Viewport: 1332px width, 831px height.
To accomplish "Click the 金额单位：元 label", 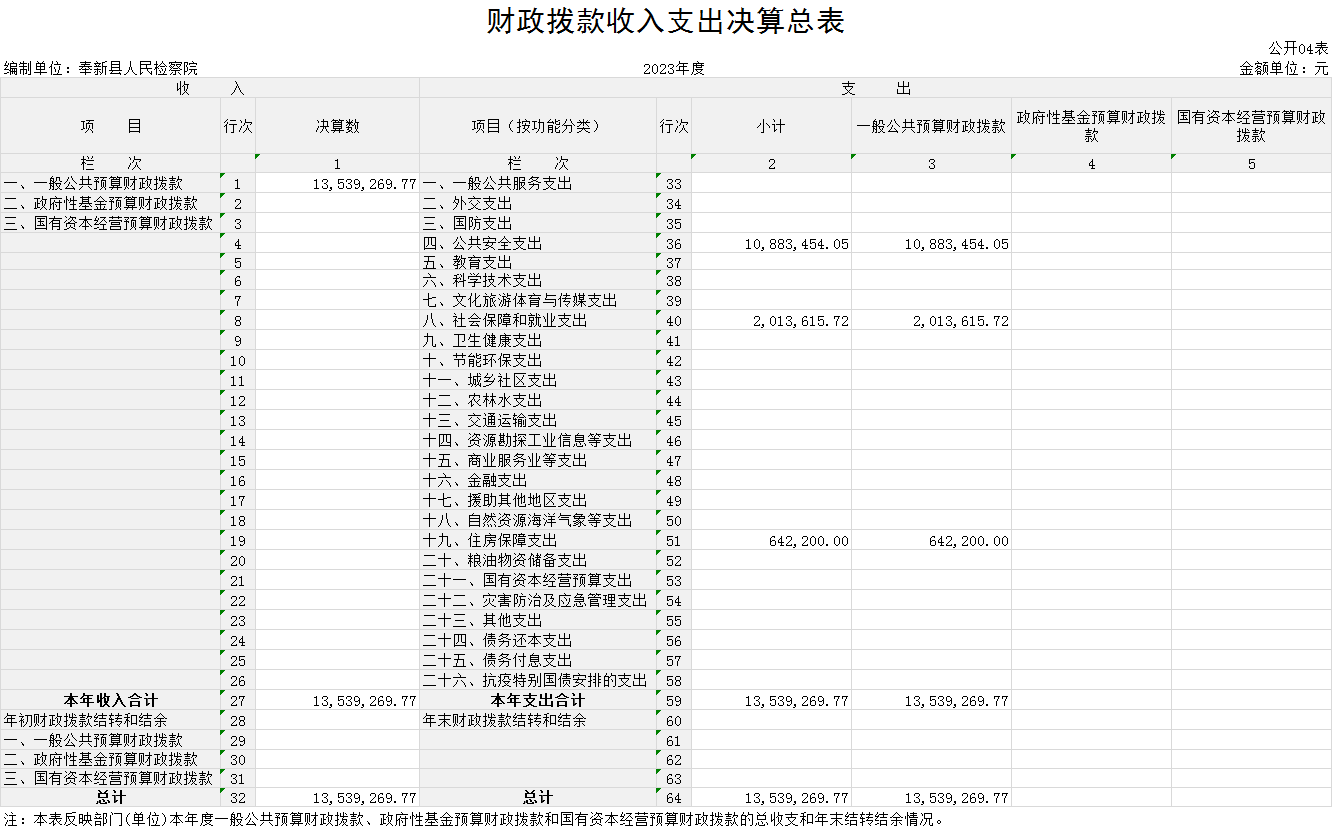I will pos(1283,68).
